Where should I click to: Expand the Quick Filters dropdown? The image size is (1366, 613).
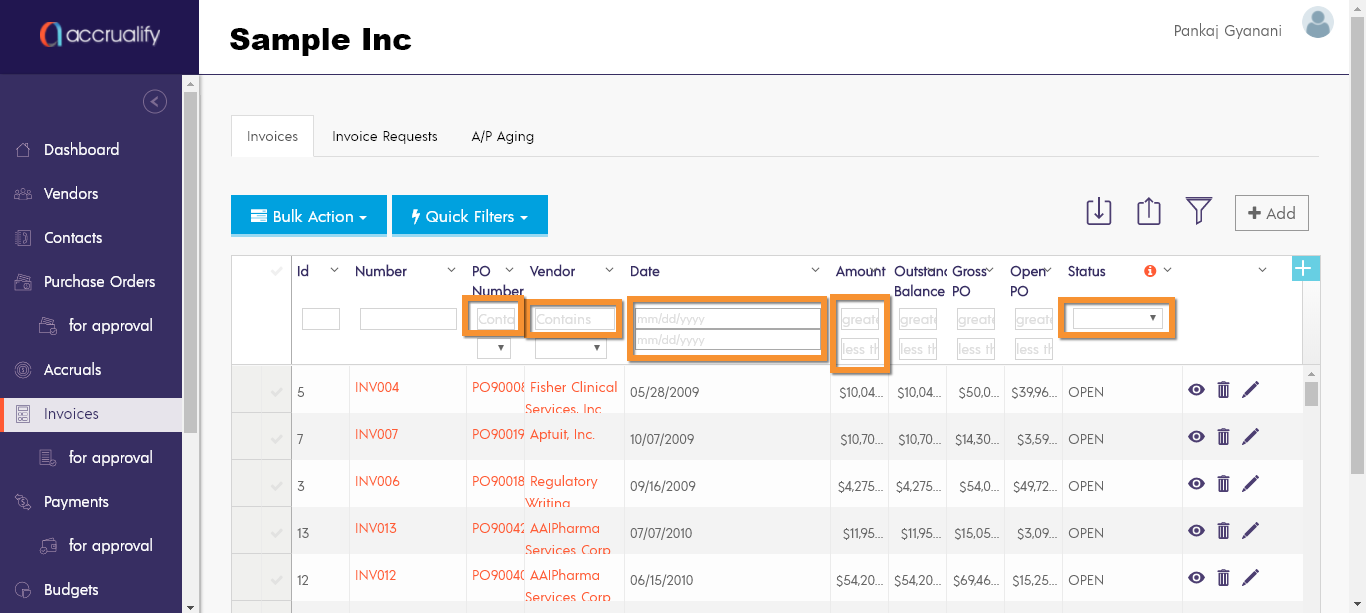pos(469,216)
